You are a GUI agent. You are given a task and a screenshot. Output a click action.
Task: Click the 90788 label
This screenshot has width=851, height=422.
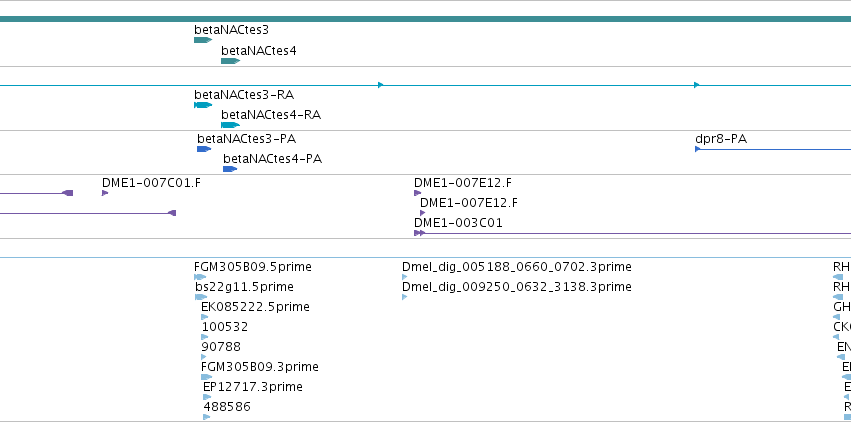pyautogui.click(x=221, y=347)
